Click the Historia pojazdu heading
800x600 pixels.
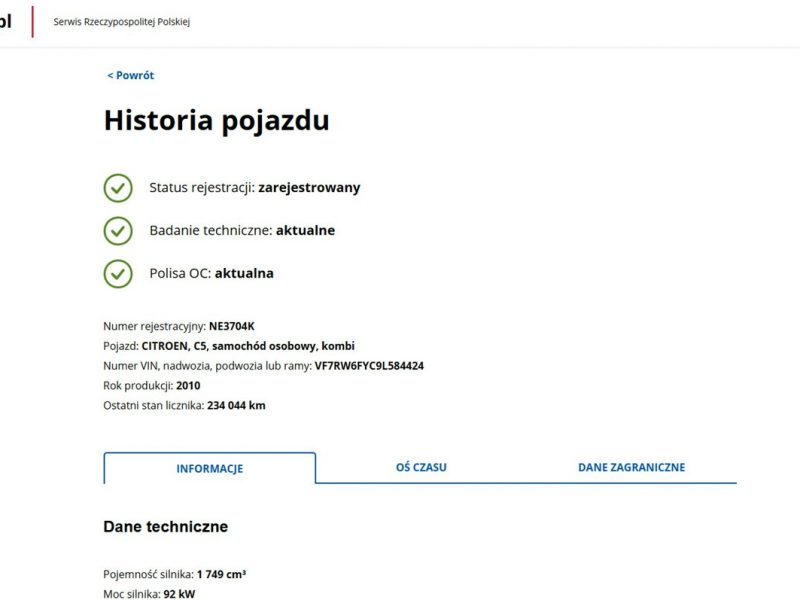pyautogui.click(x=216, y=120)
